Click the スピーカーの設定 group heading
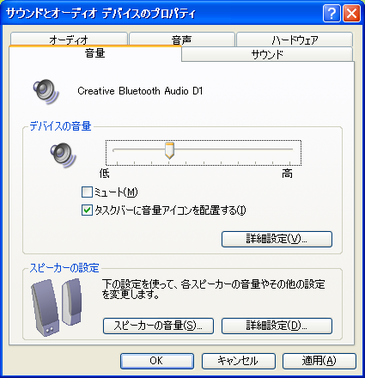The image size is (365, 378). tap(64, 268)
